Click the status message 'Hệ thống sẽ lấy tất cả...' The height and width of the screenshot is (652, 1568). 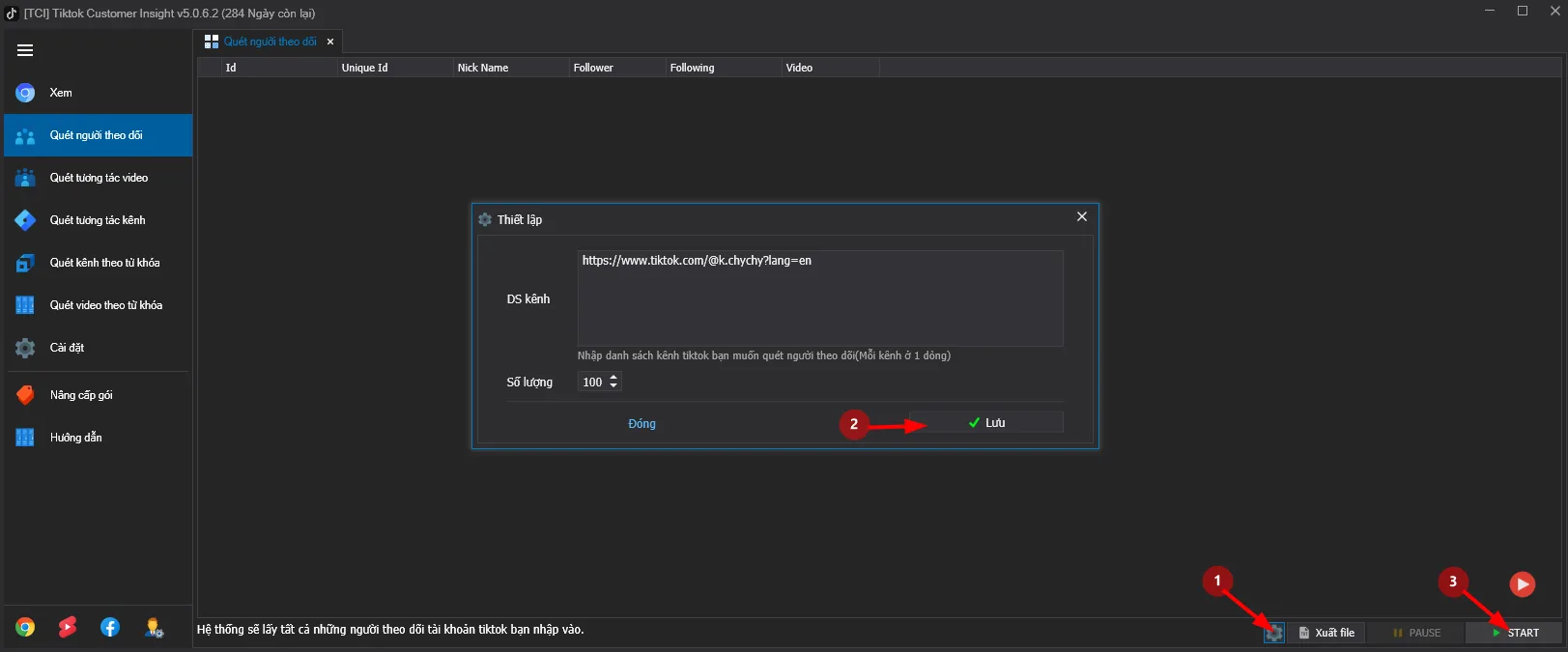[390, 630]
